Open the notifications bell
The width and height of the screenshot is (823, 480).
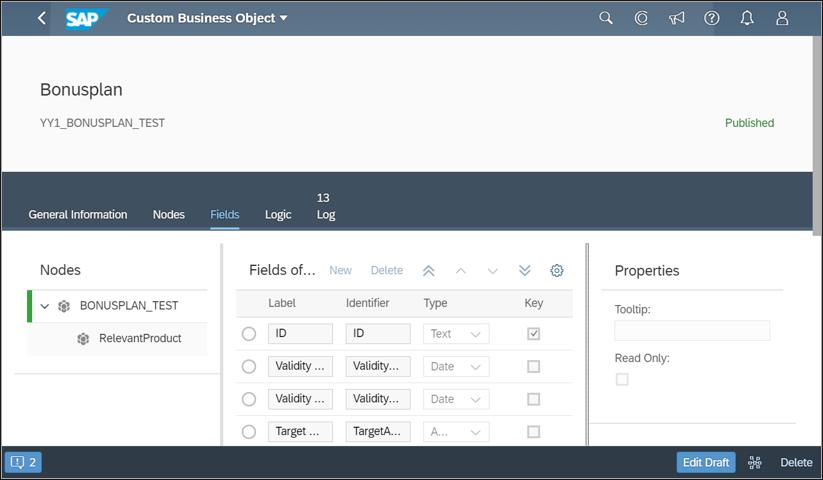[747, 18]
